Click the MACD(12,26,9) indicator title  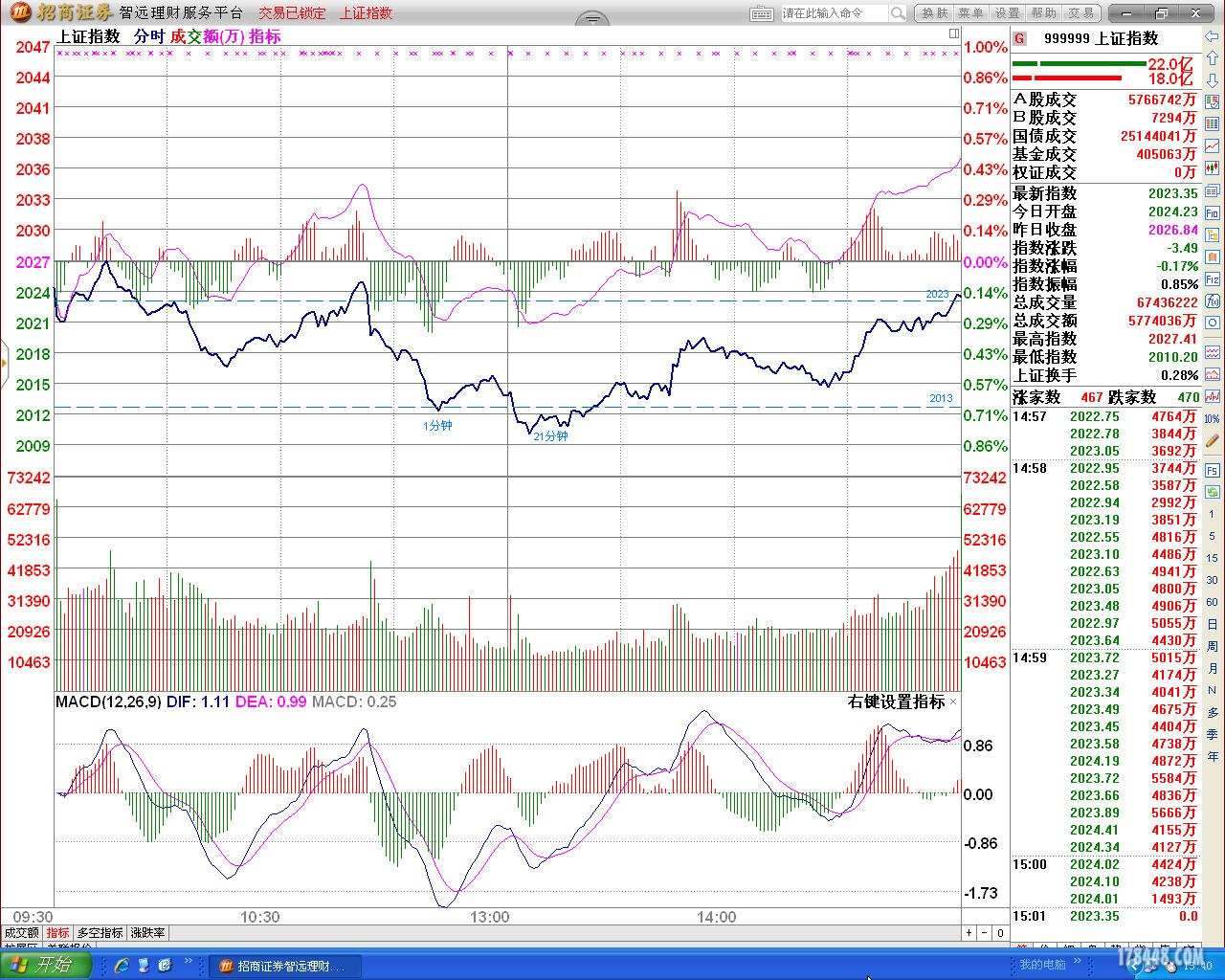[x=108, y=702]
